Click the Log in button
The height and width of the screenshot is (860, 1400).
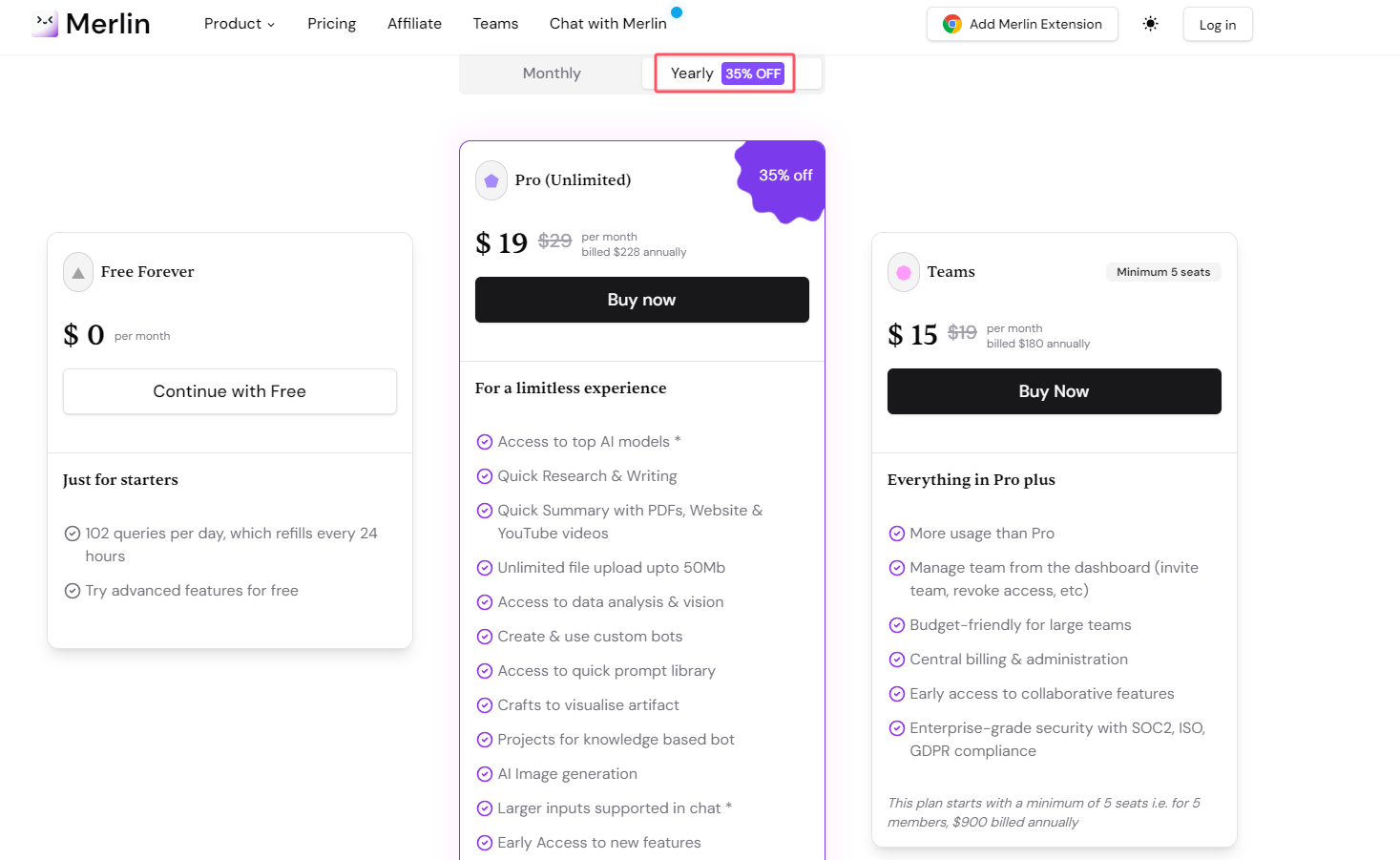coord(1218,25)
